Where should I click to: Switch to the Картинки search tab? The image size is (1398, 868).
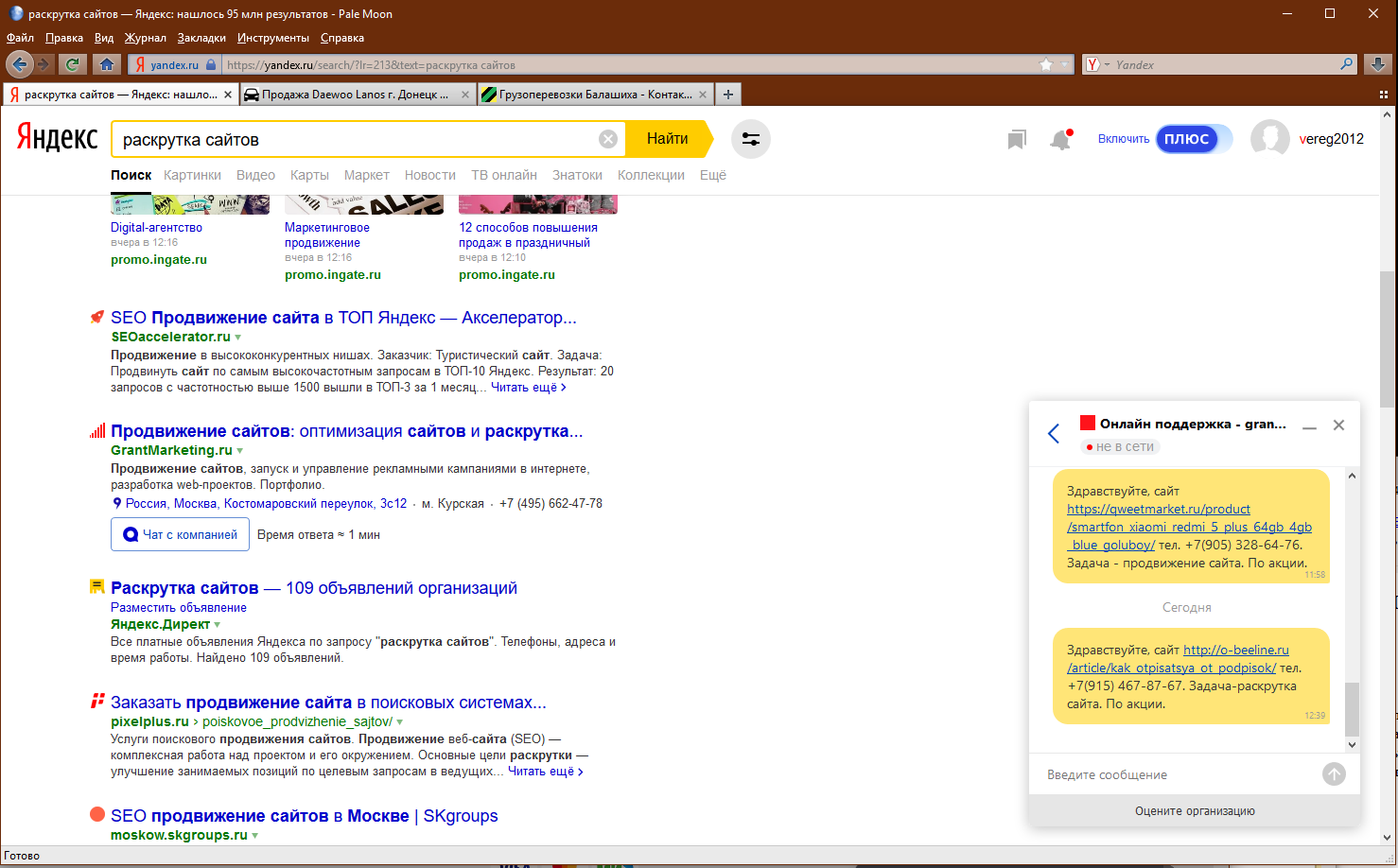pyautogui.click(x=192, y=175)
